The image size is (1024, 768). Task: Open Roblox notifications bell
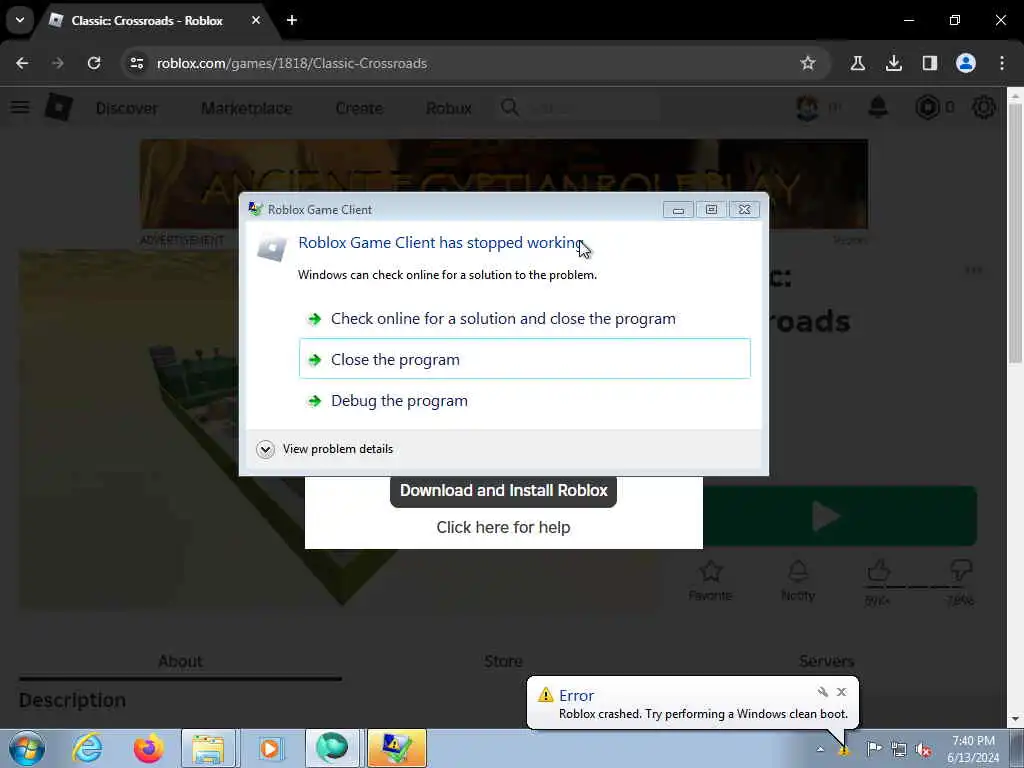878,107
